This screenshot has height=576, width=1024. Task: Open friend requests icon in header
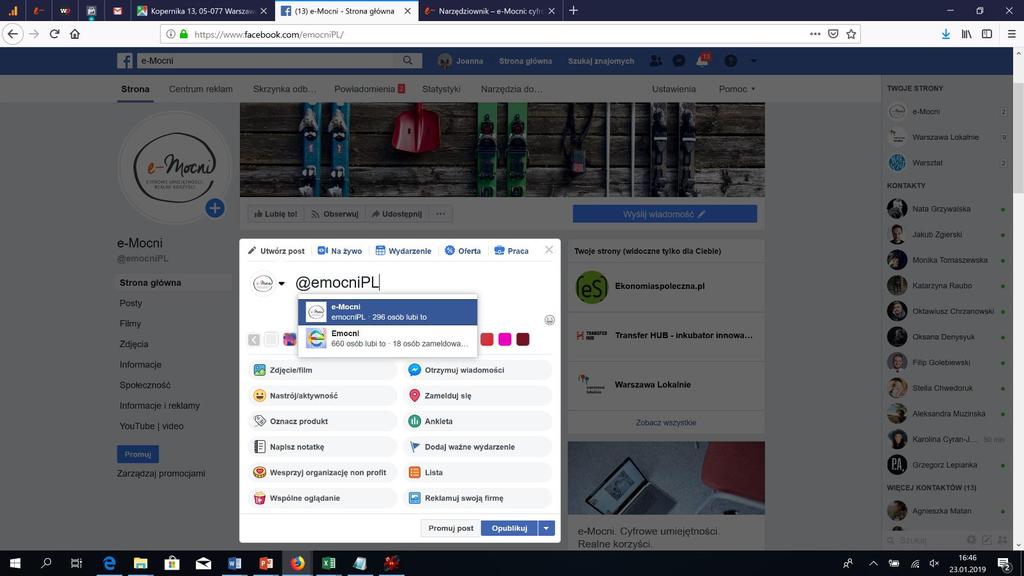click(x=656, y=61)
